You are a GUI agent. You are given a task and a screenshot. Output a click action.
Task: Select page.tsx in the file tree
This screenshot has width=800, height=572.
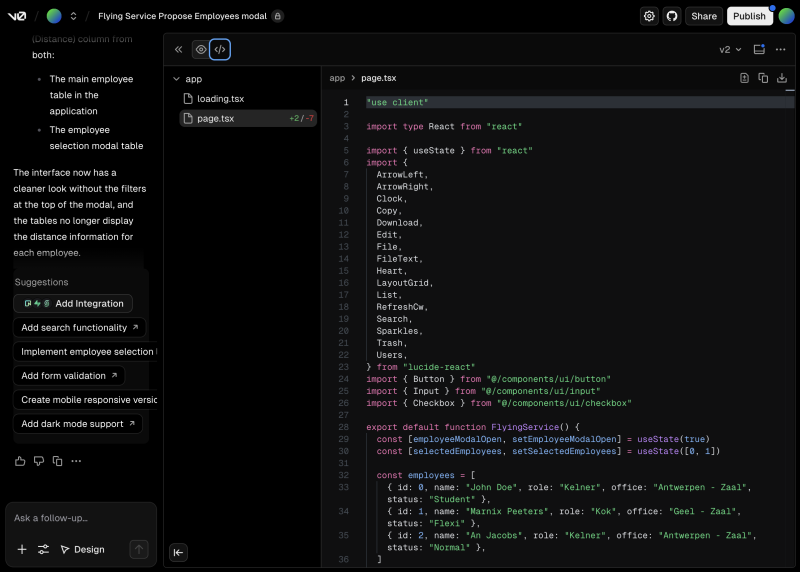pyautogui.click(x=215, y=118)
